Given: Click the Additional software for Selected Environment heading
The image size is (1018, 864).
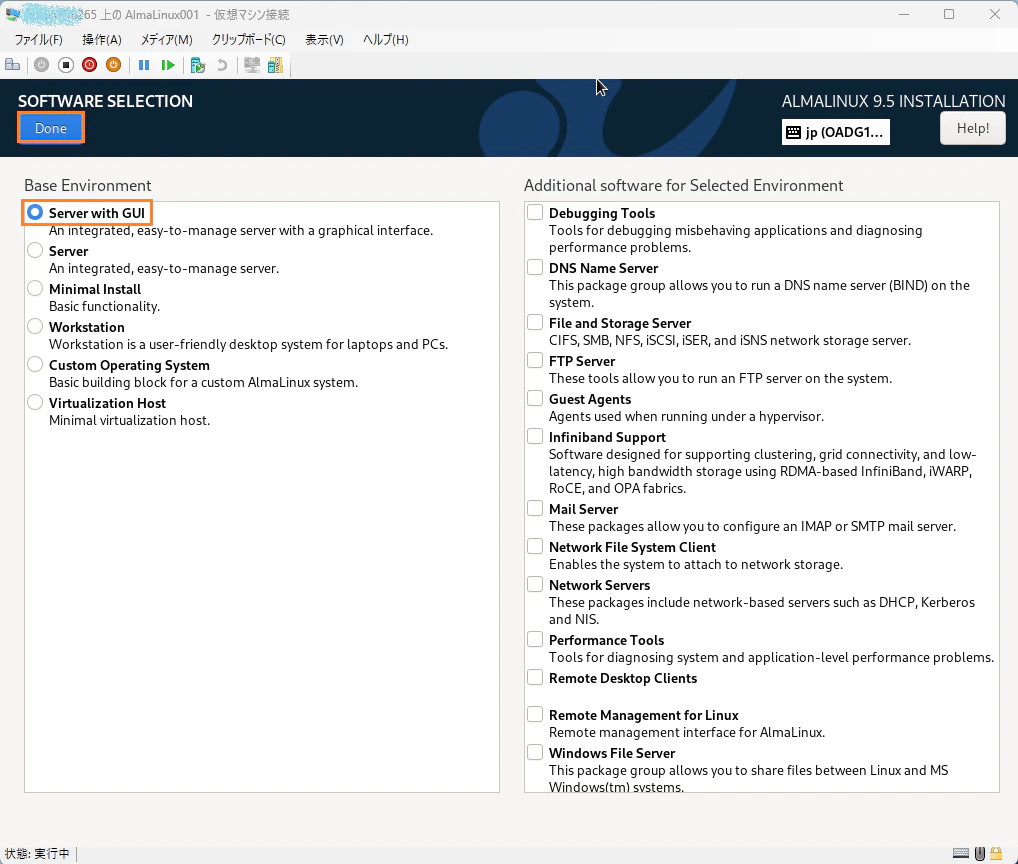Looking at the screenshot, I should [x=684, y=185].
